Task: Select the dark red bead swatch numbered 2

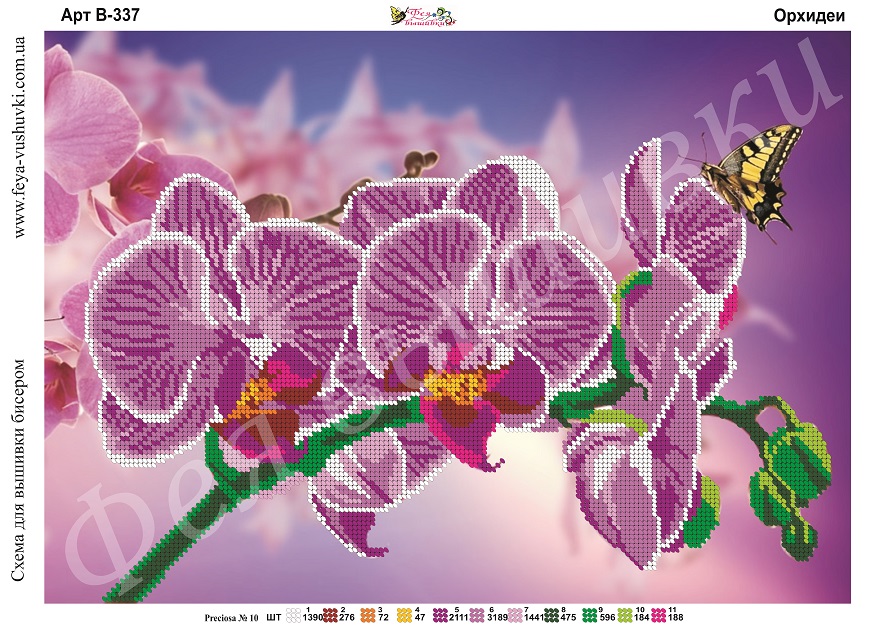Action: [x=331, y=618]
